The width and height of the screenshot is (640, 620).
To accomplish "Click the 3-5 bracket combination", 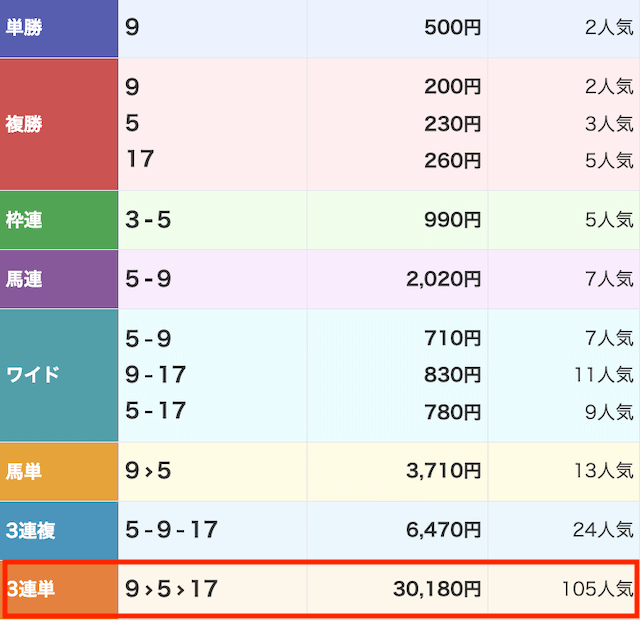I will [x=148, y=220].
